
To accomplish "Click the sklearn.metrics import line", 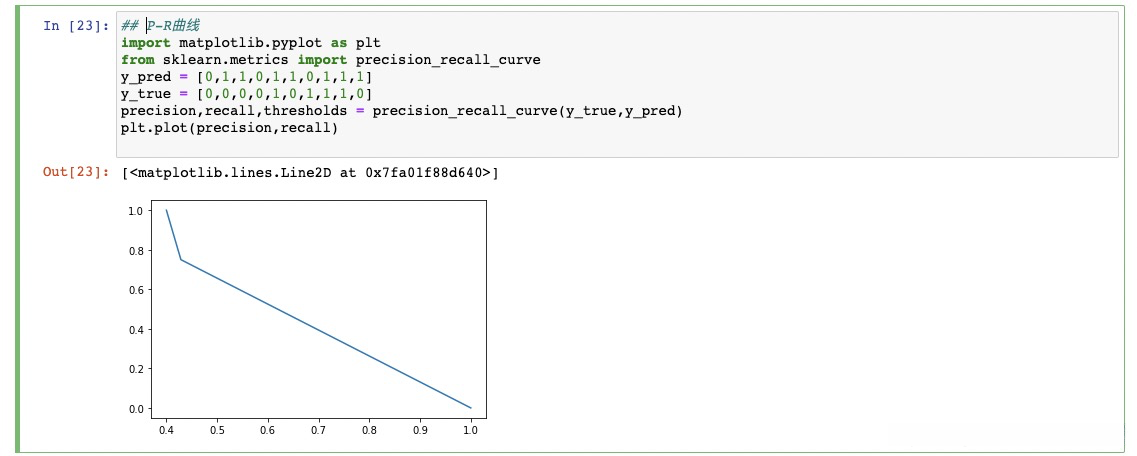I will coord(330,60).
